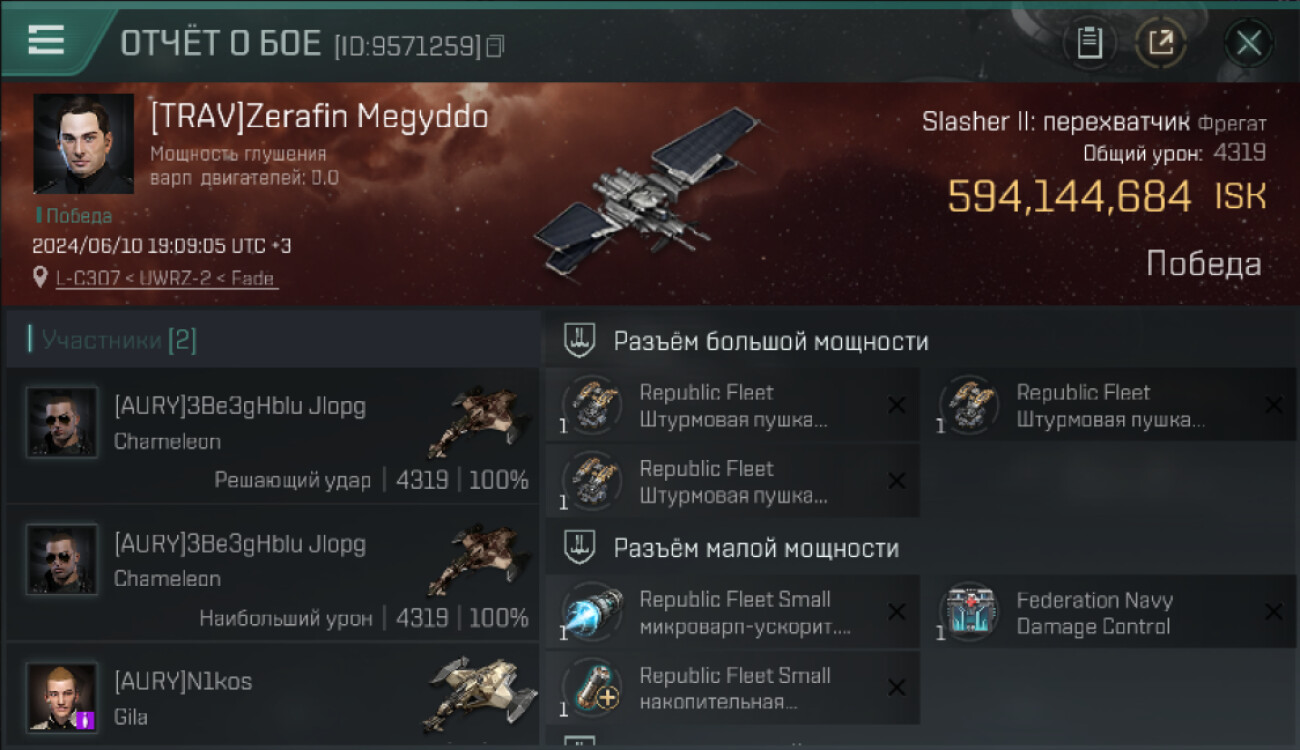Image resolution: width=1300 pixels, height=750 pixels.
Task: Open the hamburger menu icon
Action: (x=46, y=40)
